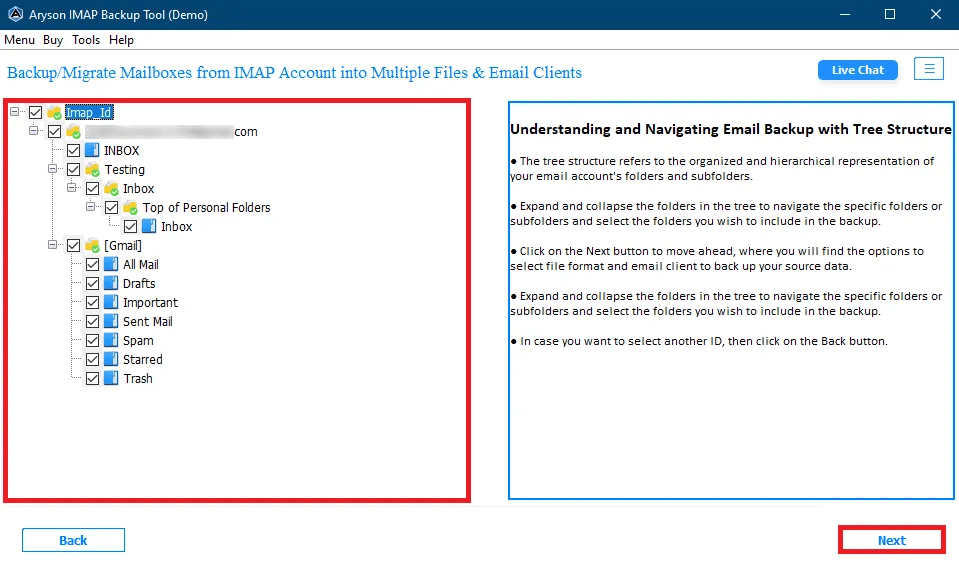Open the Tools menu
This screenshot has width=959, height=563.
[86, 40]
